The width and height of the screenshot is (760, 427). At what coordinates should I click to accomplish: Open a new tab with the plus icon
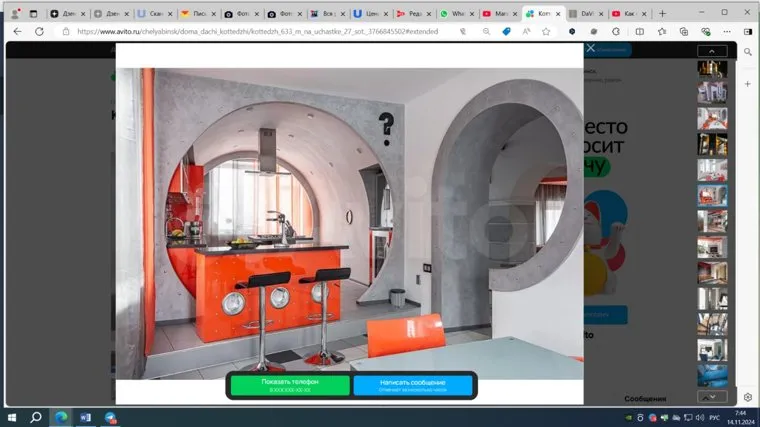pos(662,14)
